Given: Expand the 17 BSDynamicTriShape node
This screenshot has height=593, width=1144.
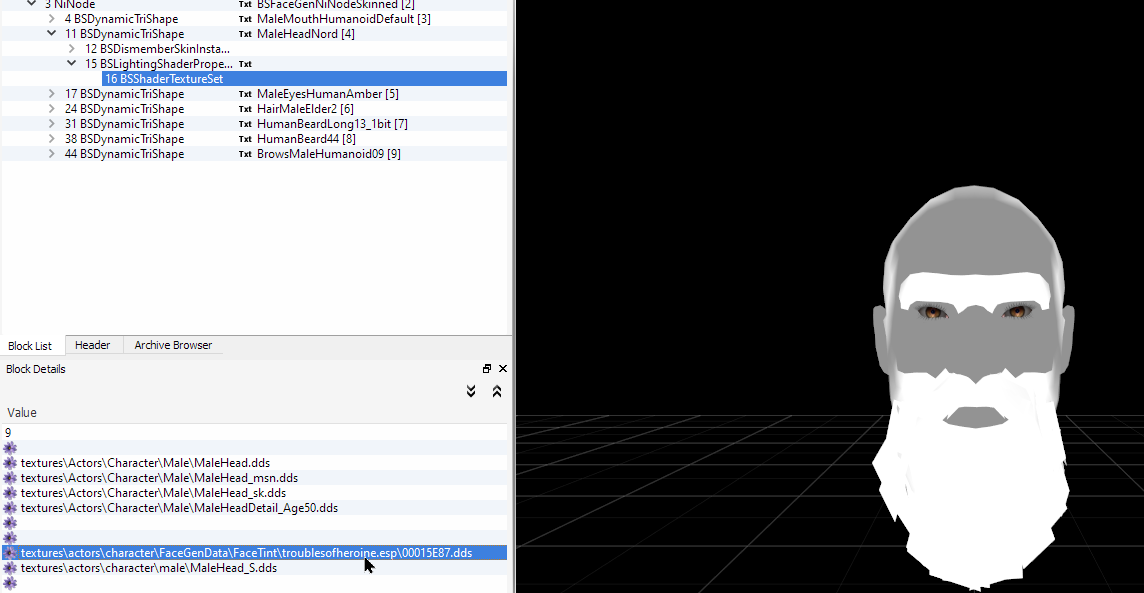Looking at the screenshot, I should pos(52,93).
